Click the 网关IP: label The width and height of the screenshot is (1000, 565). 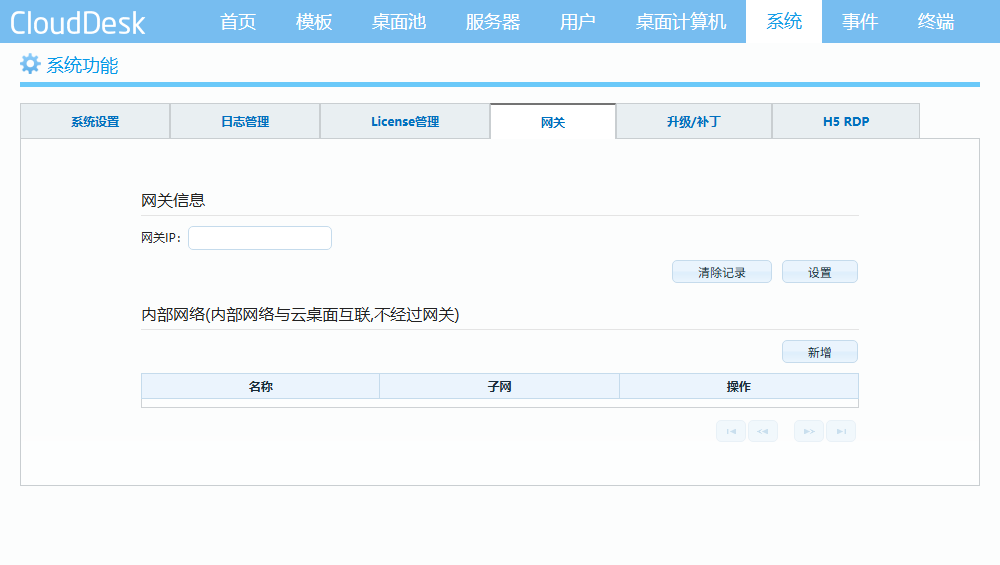coord(161,238)
